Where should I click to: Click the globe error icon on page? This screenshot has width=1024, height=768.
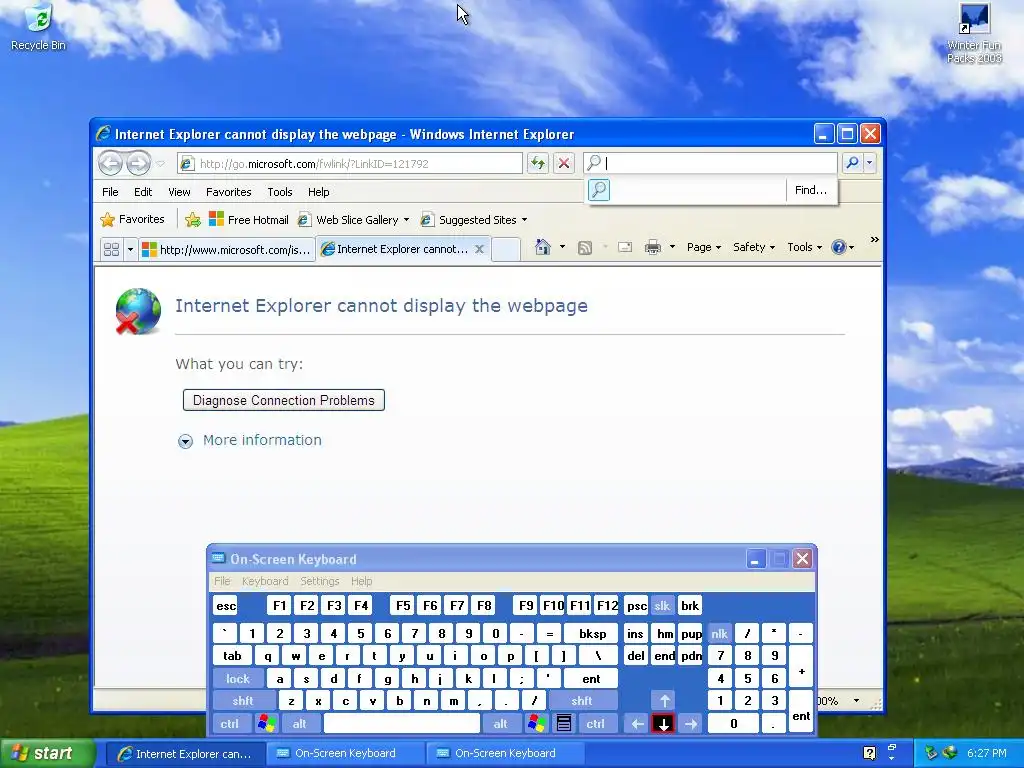click(138, 311)
